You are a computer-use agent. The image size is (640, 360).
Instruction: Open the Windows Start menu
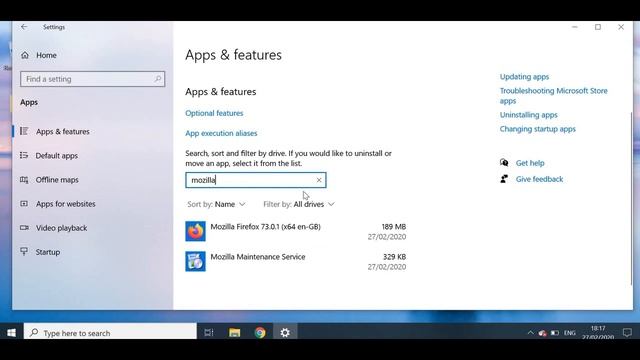(x=11, y=333)
